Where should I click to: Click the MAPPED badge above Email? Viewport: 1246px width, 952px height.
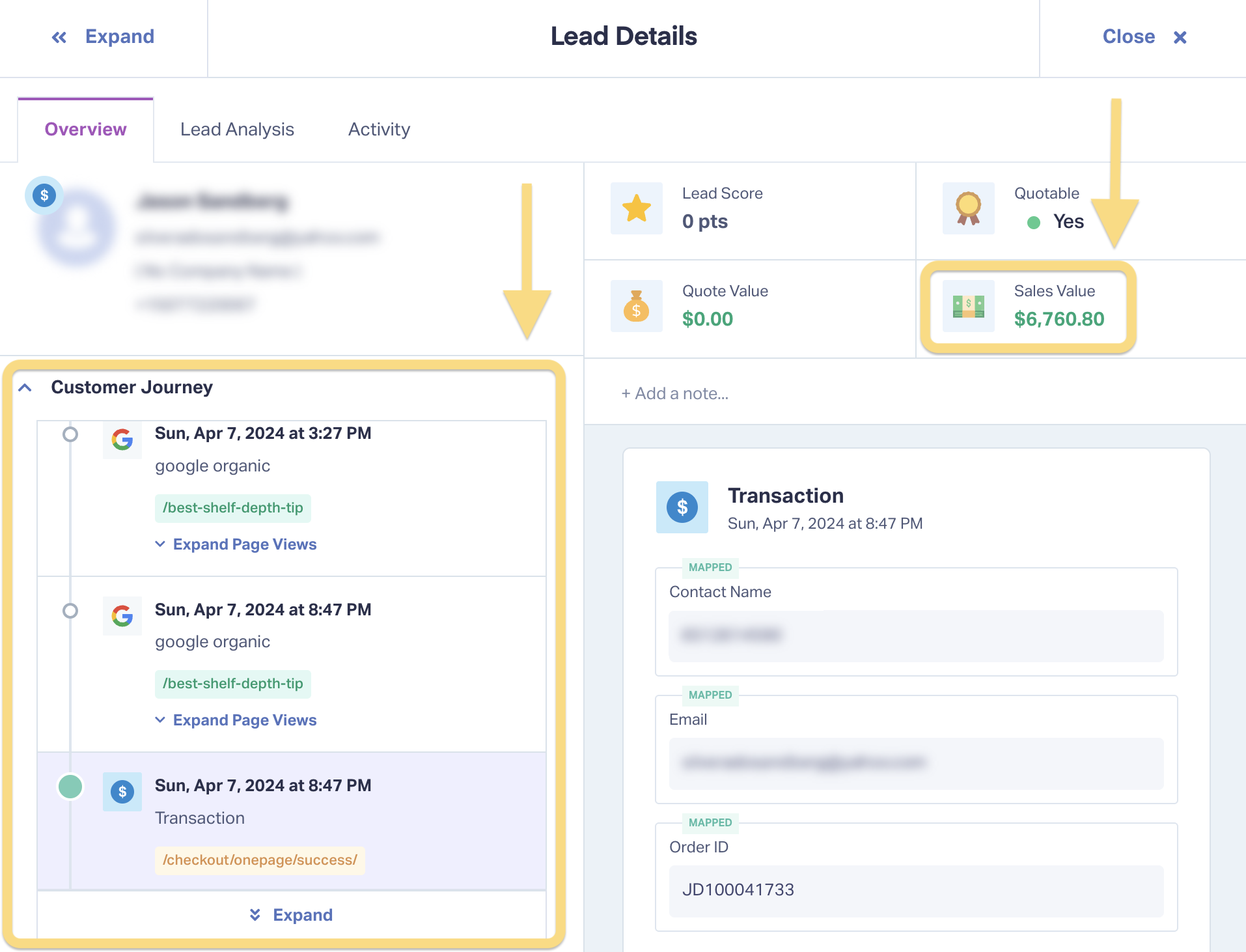(710, 695)
